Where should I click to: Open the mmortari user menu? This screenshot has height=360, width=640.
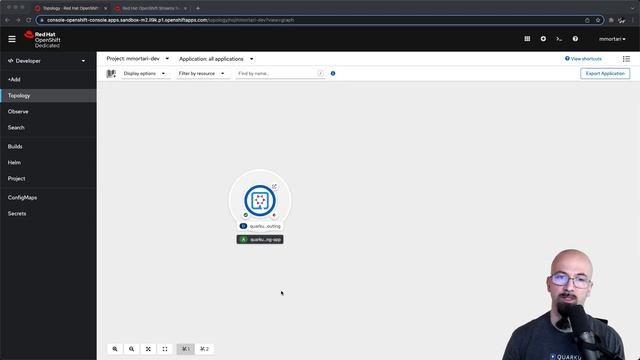(612, 39)
